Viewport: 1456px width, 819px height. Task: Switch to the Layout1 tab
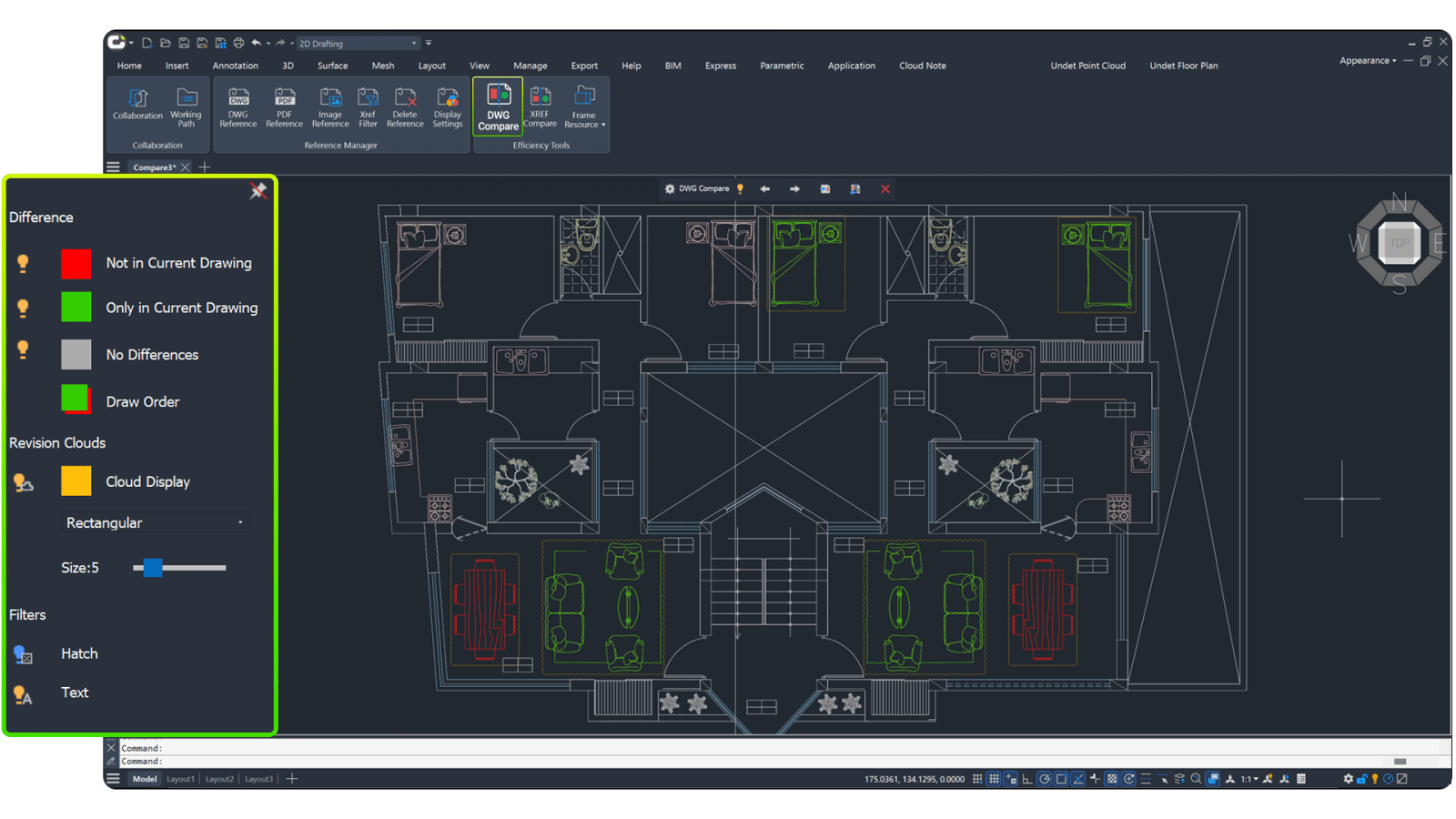180,779
